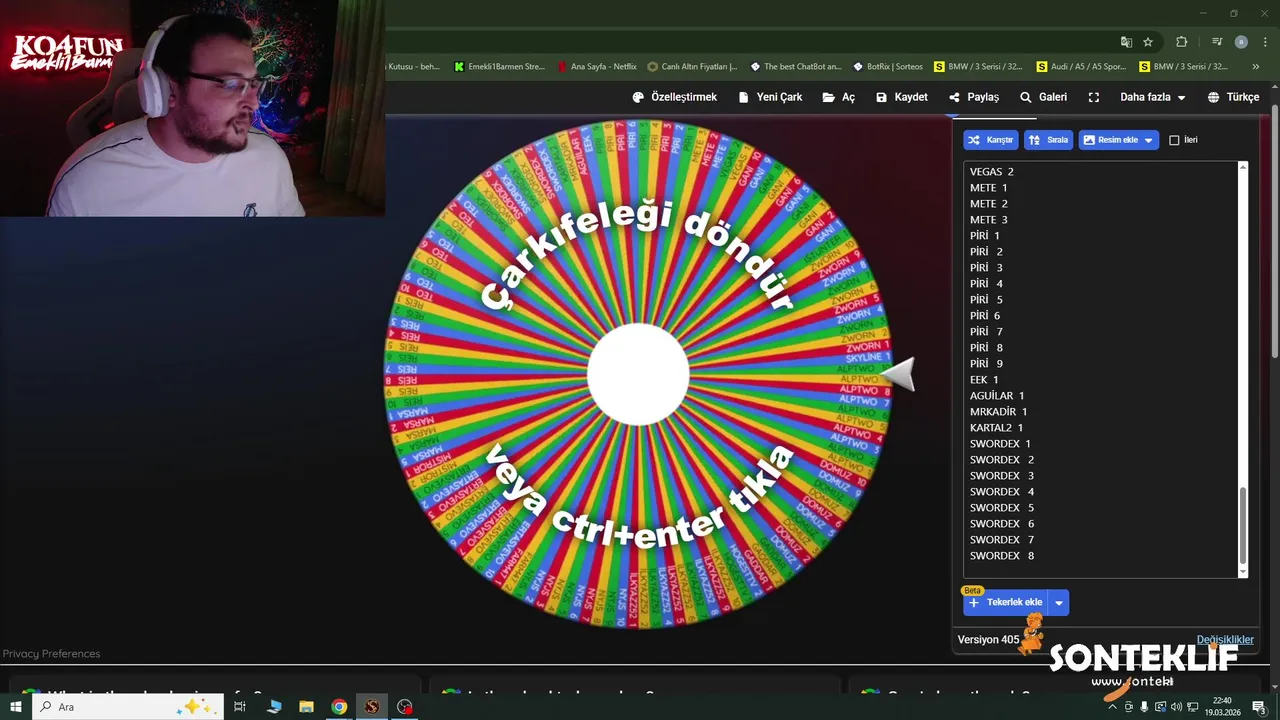The height and width of the screenshot is (720, 1280).
Task: Select the 'SWORDEX 4' entry line
Action: pos(1002,492)
